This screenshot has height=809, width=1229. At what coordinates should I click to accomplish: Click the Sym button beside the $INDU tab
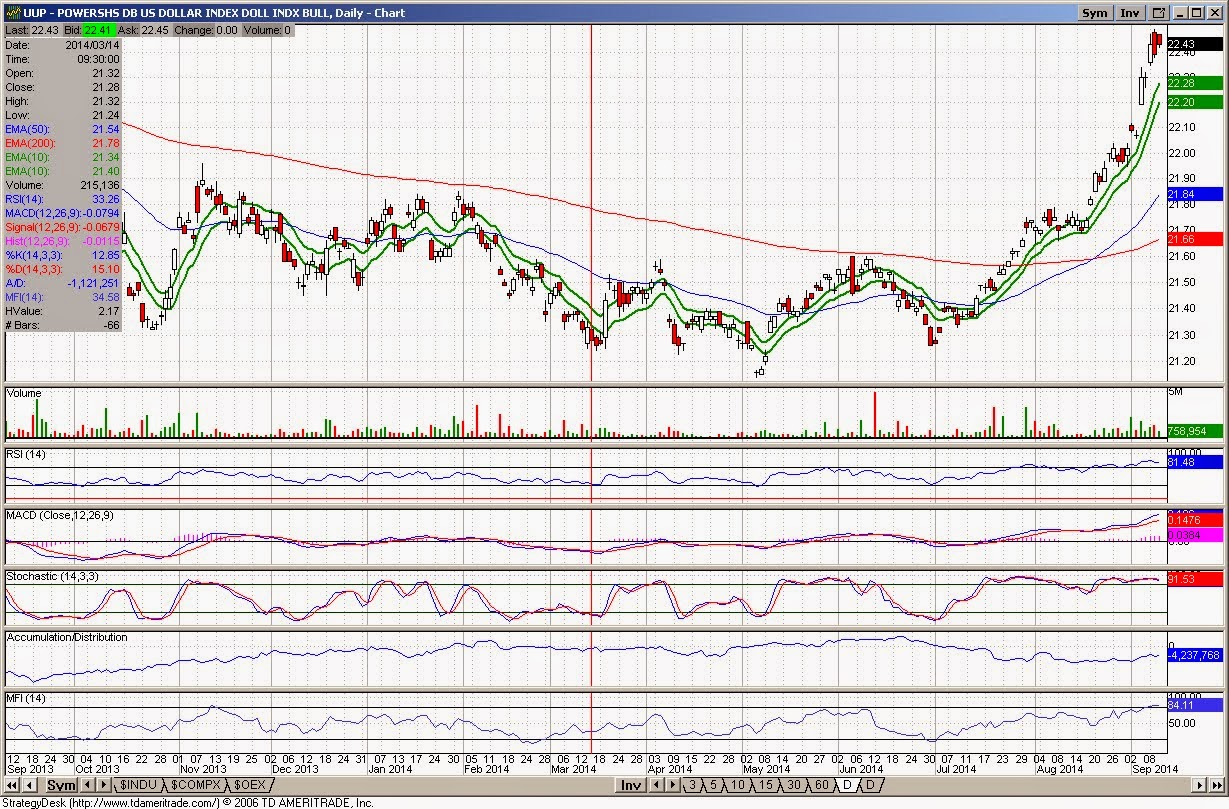(61, 785)
